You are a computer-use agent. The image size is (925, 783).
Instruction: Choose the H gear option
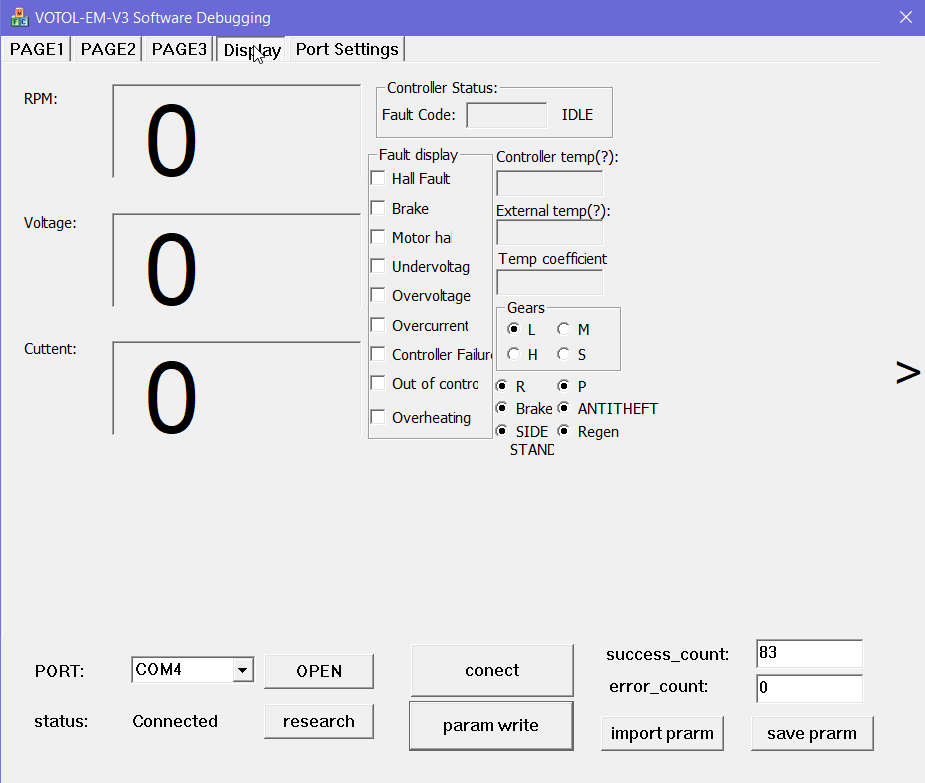pos(514,354)
